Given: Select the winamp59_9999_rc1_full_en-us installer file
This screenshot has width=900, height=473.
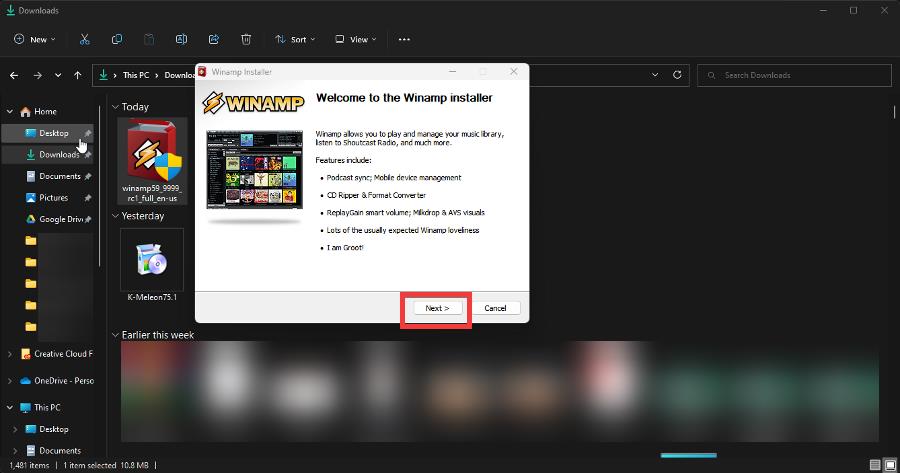Looking at the screenshot, I should click(152, 161).
